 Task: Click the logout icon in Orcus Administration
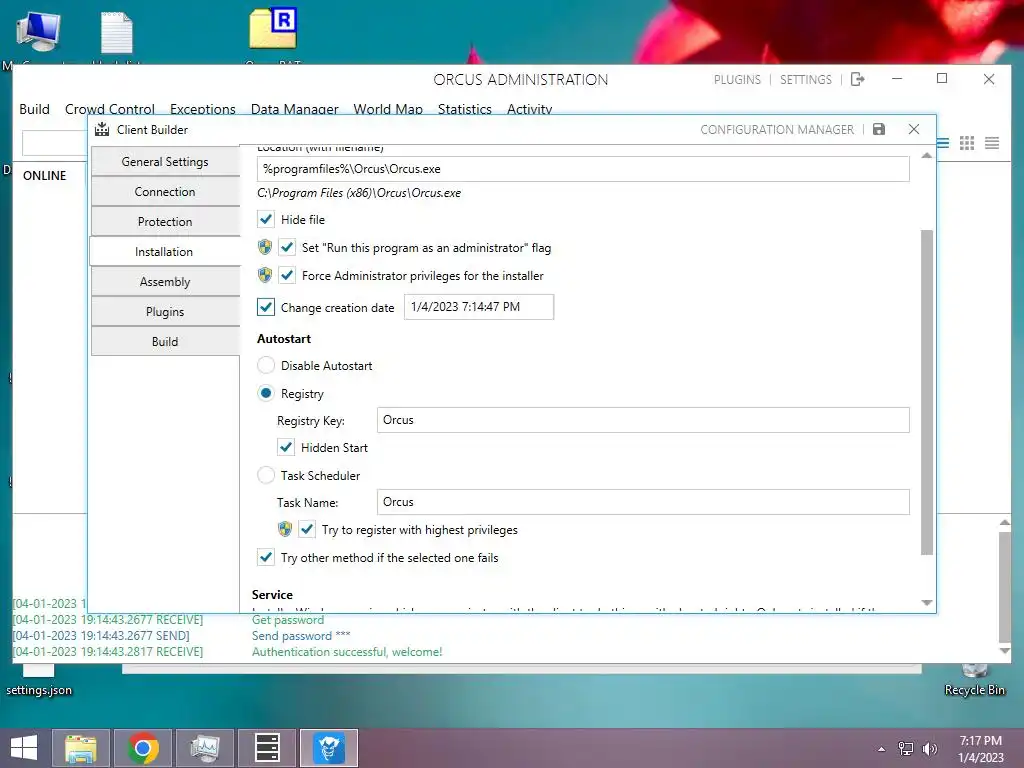(858, 79)
